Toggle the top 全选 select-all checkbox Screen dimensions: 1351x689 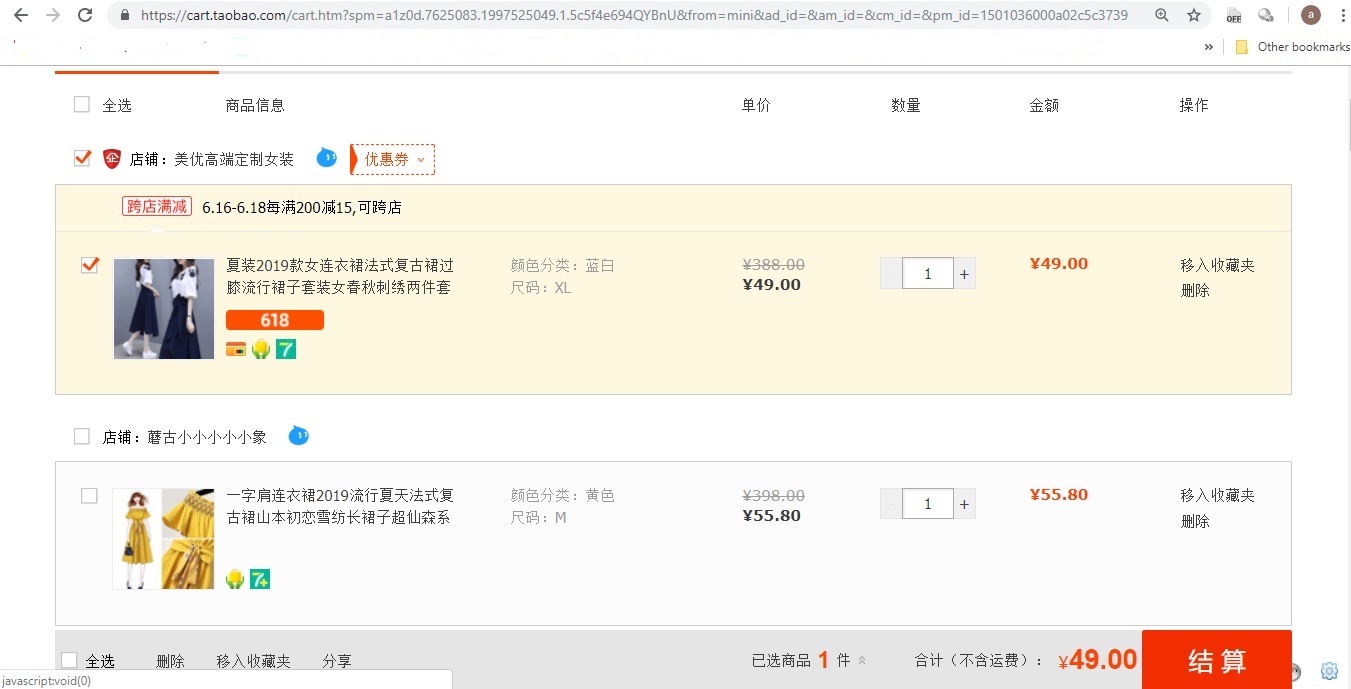82,105
